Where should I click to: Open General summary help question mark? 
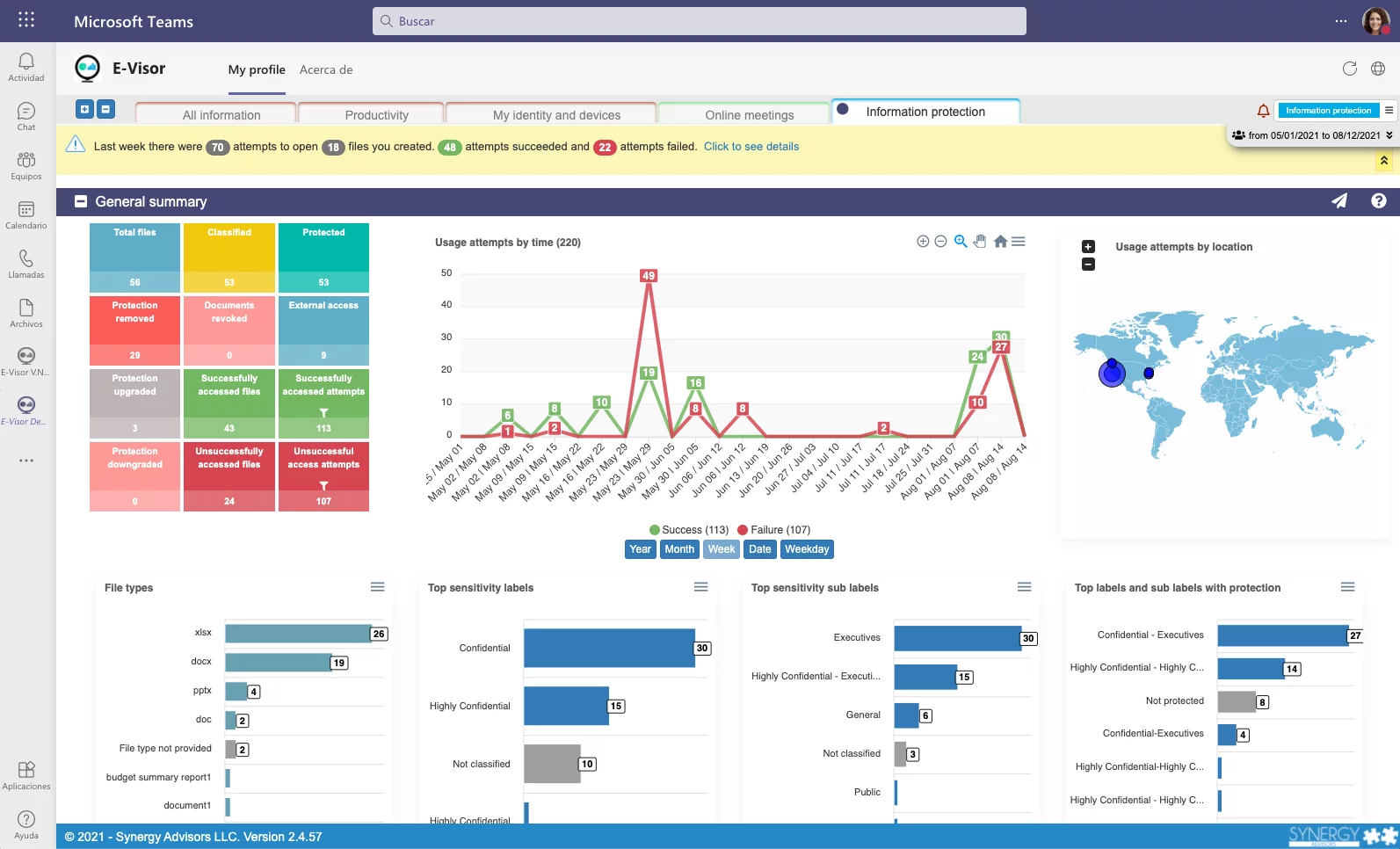pos(1379,201)
